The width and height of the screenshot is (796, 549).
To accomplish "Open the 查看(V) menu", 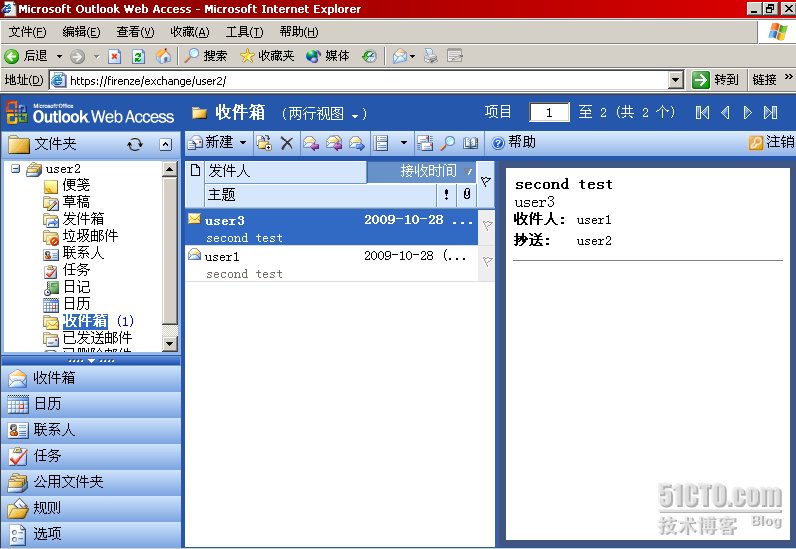I will click(x=135, y=32).
